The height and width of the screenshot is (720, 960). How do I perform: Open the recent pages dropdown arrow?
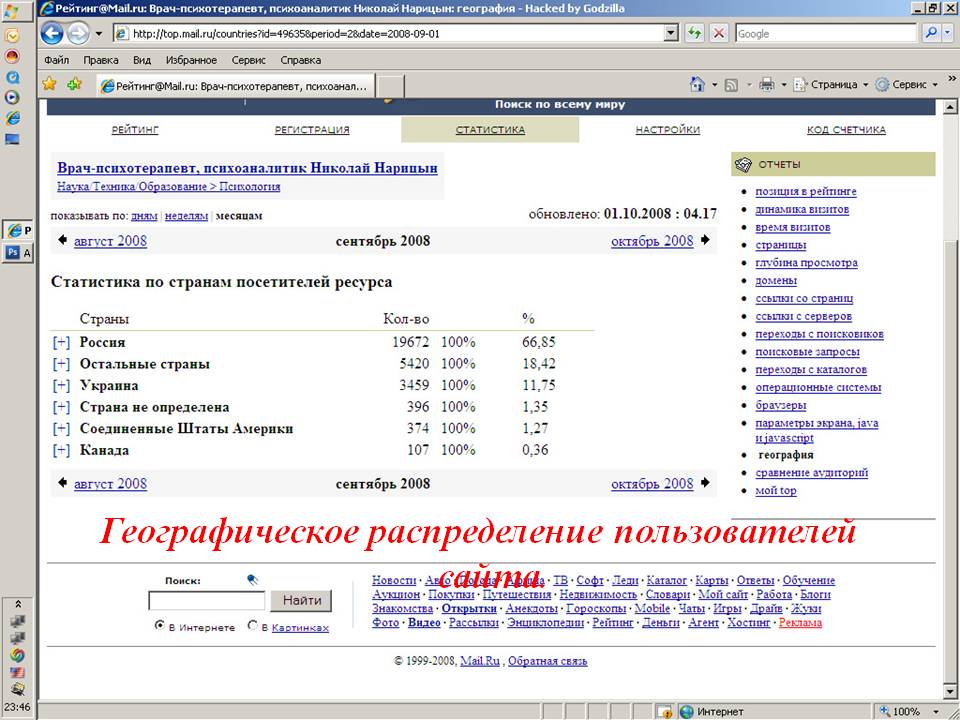coord(99,34)
